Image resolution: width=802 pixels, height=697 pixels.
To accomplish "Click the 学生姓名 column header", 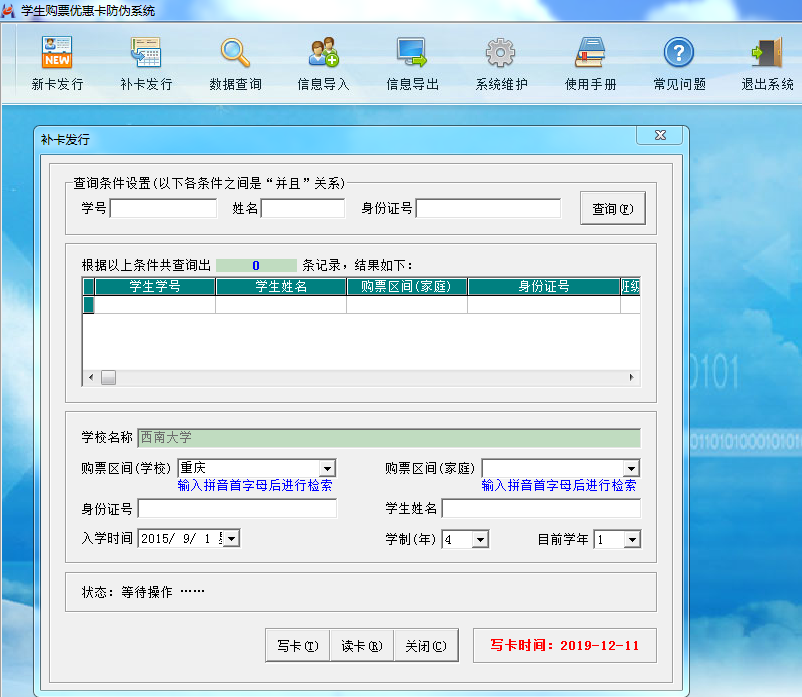I will pyautogui.click(x=281, y=286).
